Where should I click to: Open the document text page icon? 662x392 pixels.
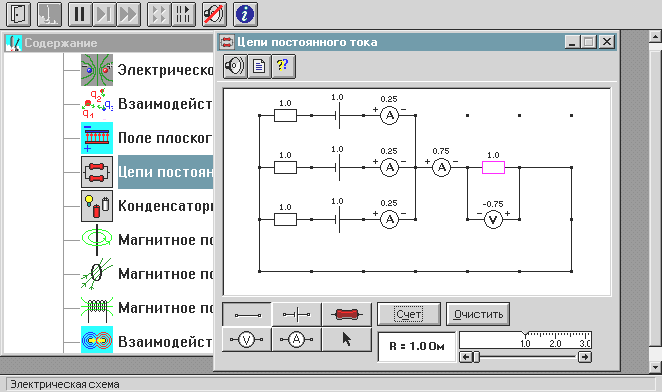(x=259, y=66)
